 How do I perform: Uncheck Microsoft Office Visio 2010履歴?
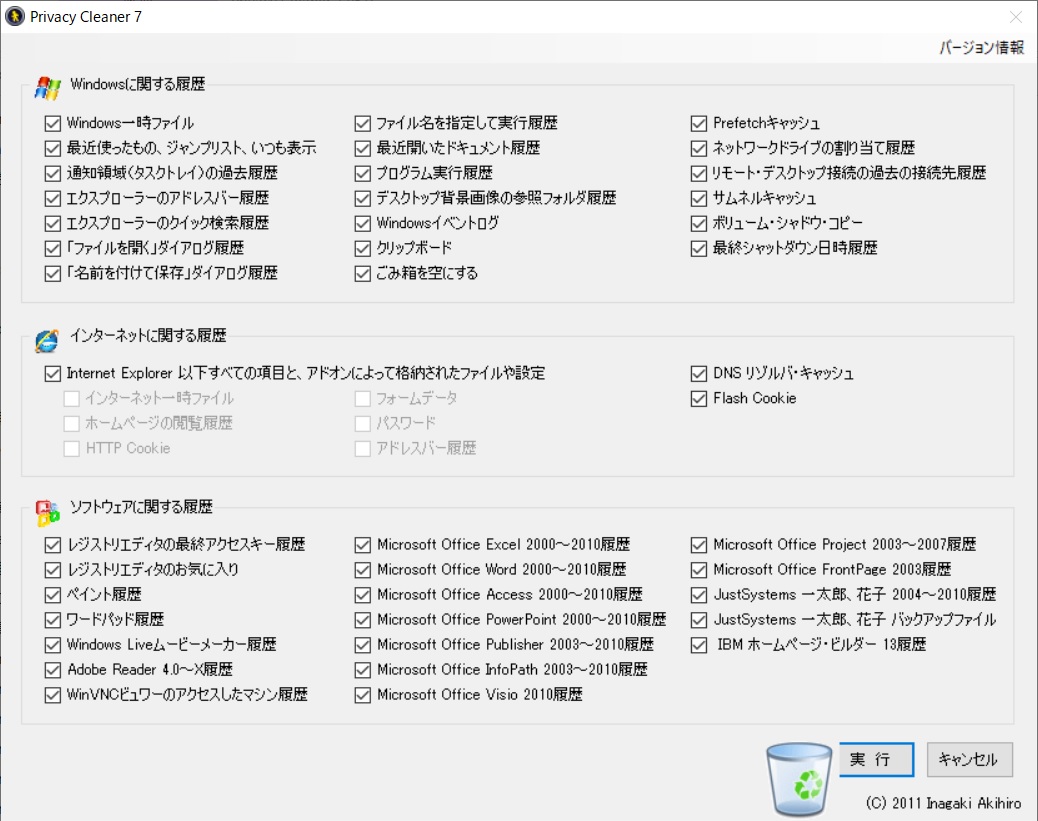pyautogui.click(x=362, y=695)
